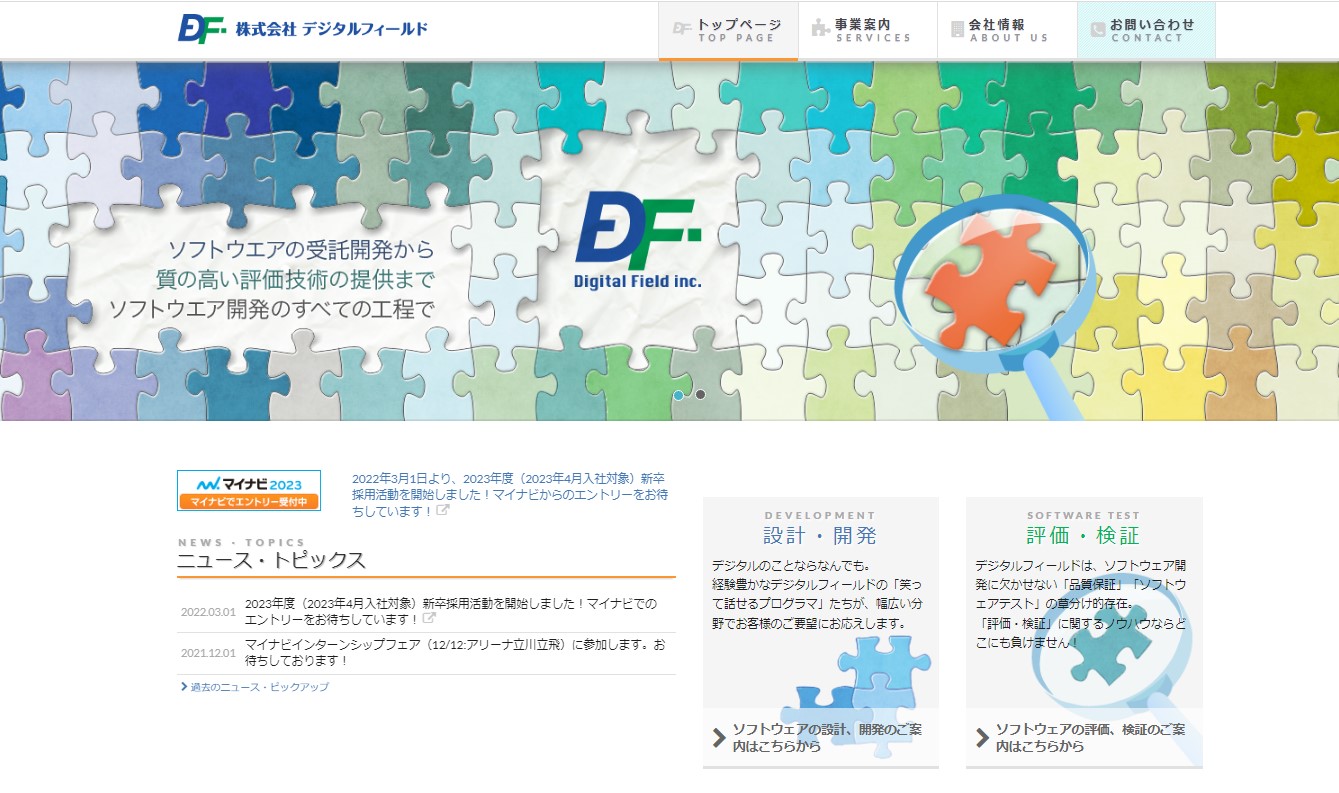
Task: Open the 事業案内 Services menu
Action: 867,30
